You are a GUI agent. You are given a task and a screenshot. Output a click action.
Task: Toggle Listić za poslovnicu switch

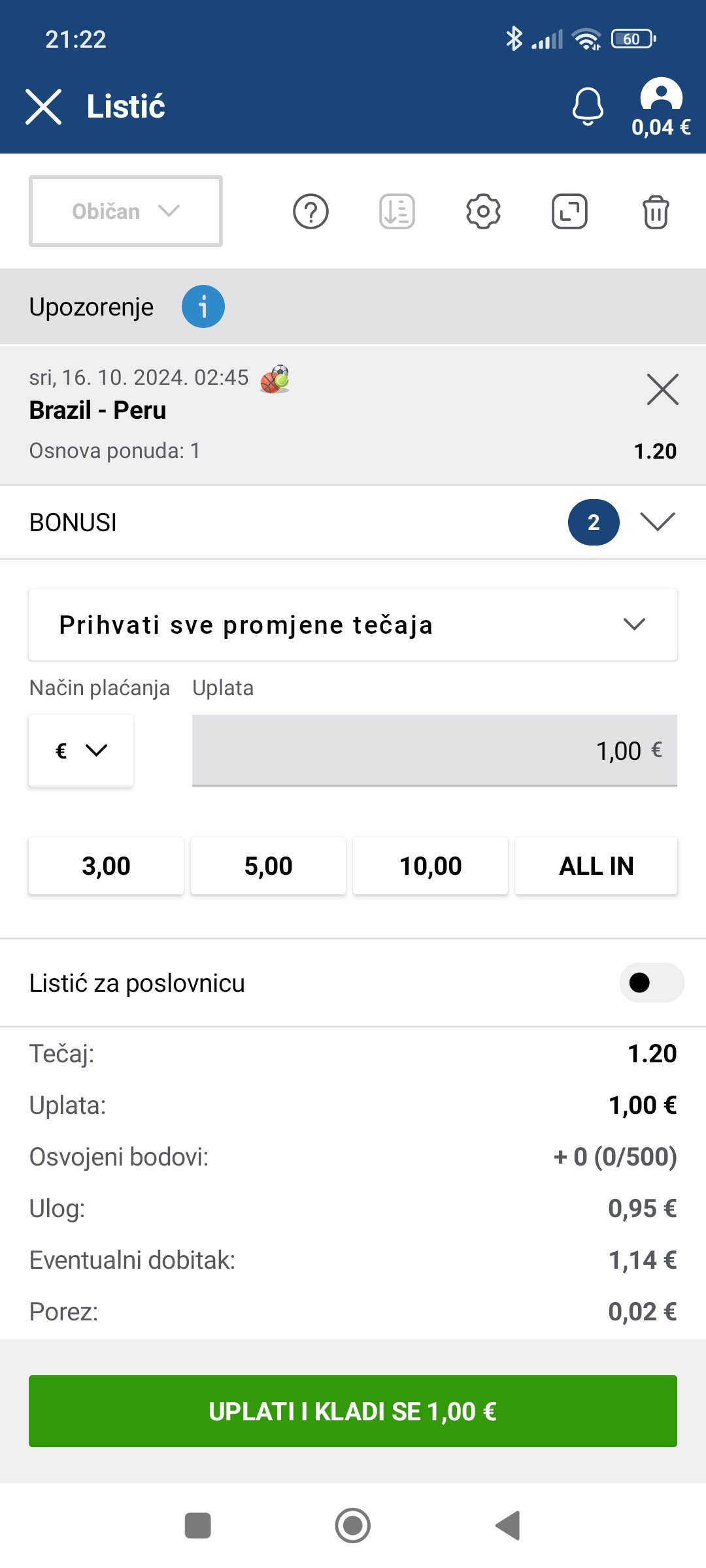click(x=651, y=983)
